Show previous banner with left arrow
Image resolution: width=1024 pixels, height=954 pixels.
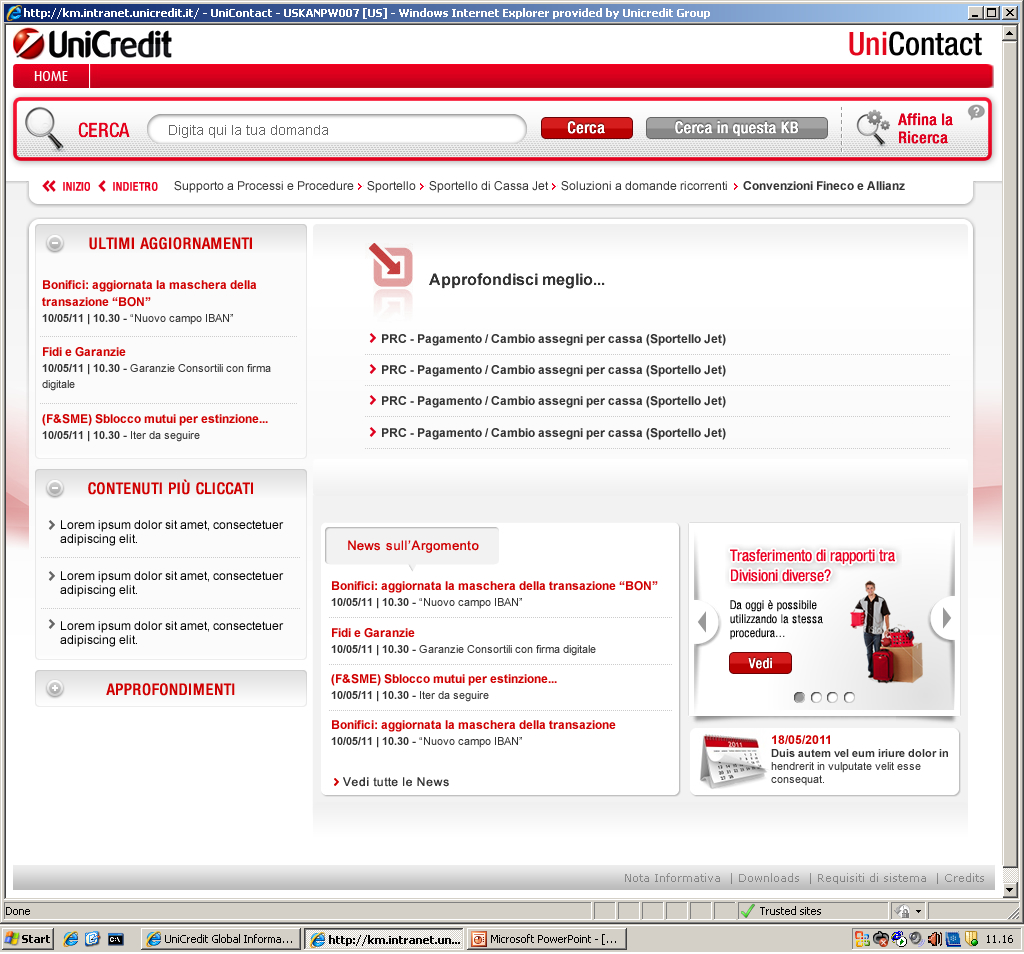click(x=703, y=621)
